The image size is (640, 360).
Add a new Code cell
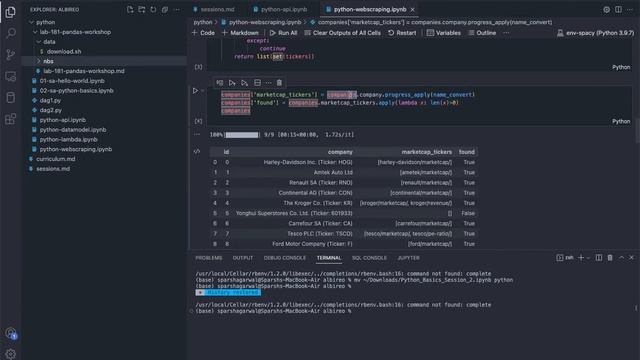point(203,33)
